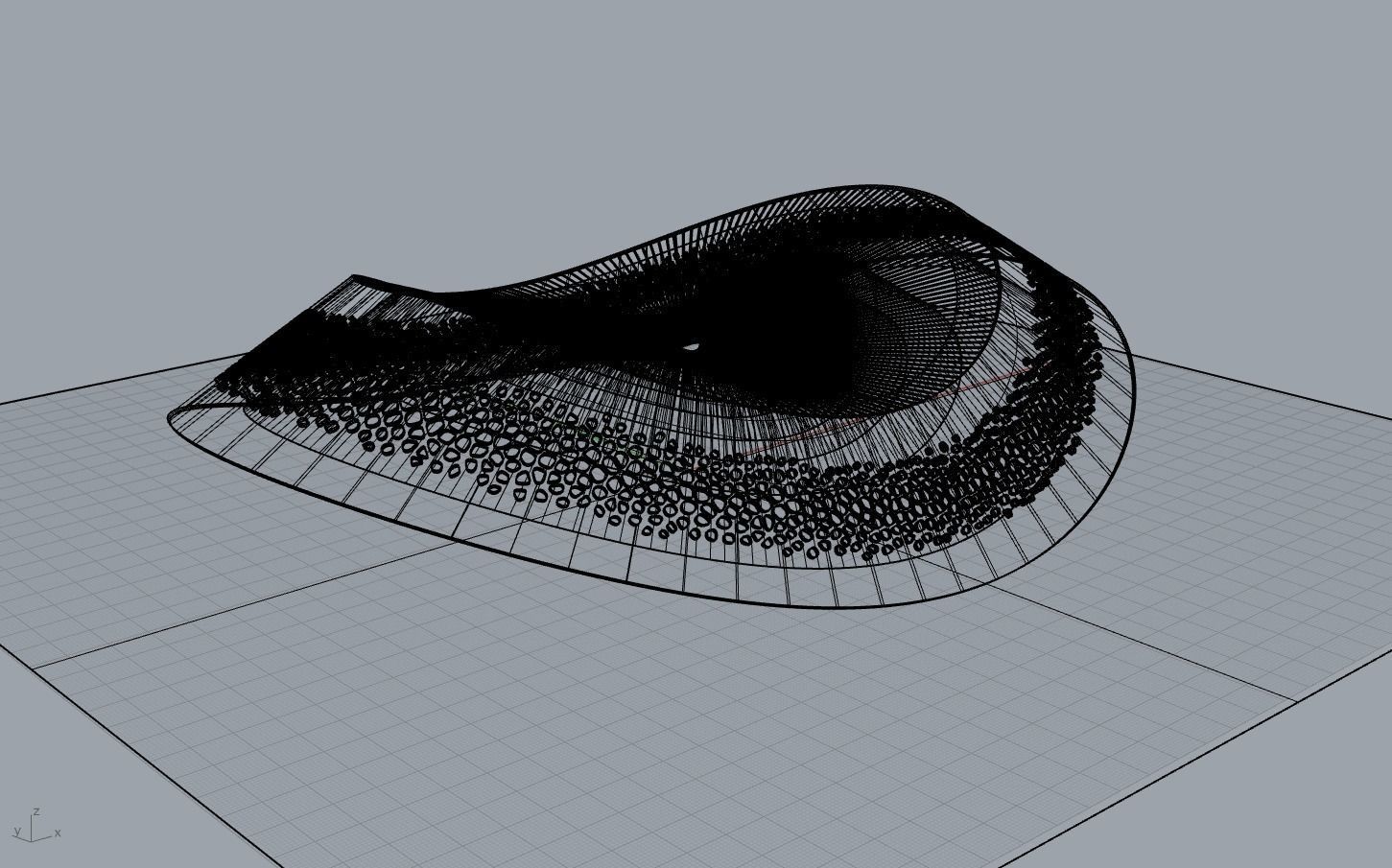Click the small white opening at the model's center

click(x=691, y=347)
